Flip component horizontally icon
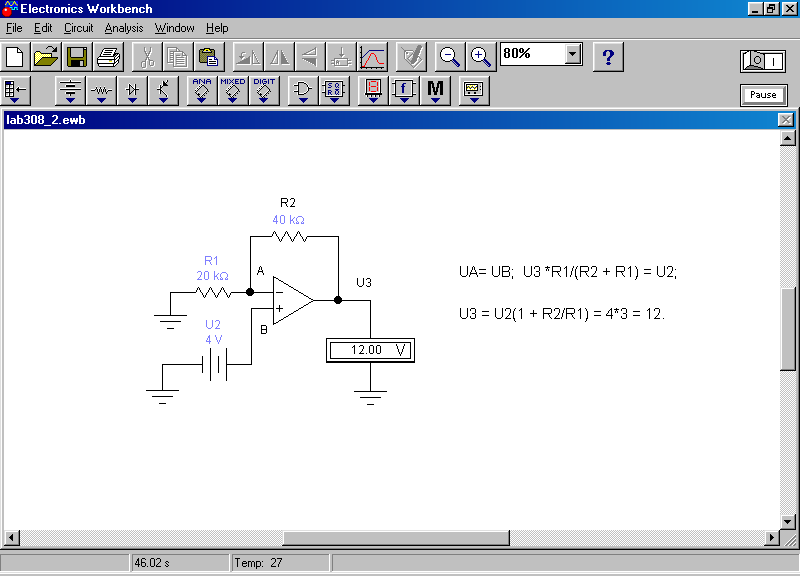This screenshot has height=576, width=800. (x=279, y=57)
